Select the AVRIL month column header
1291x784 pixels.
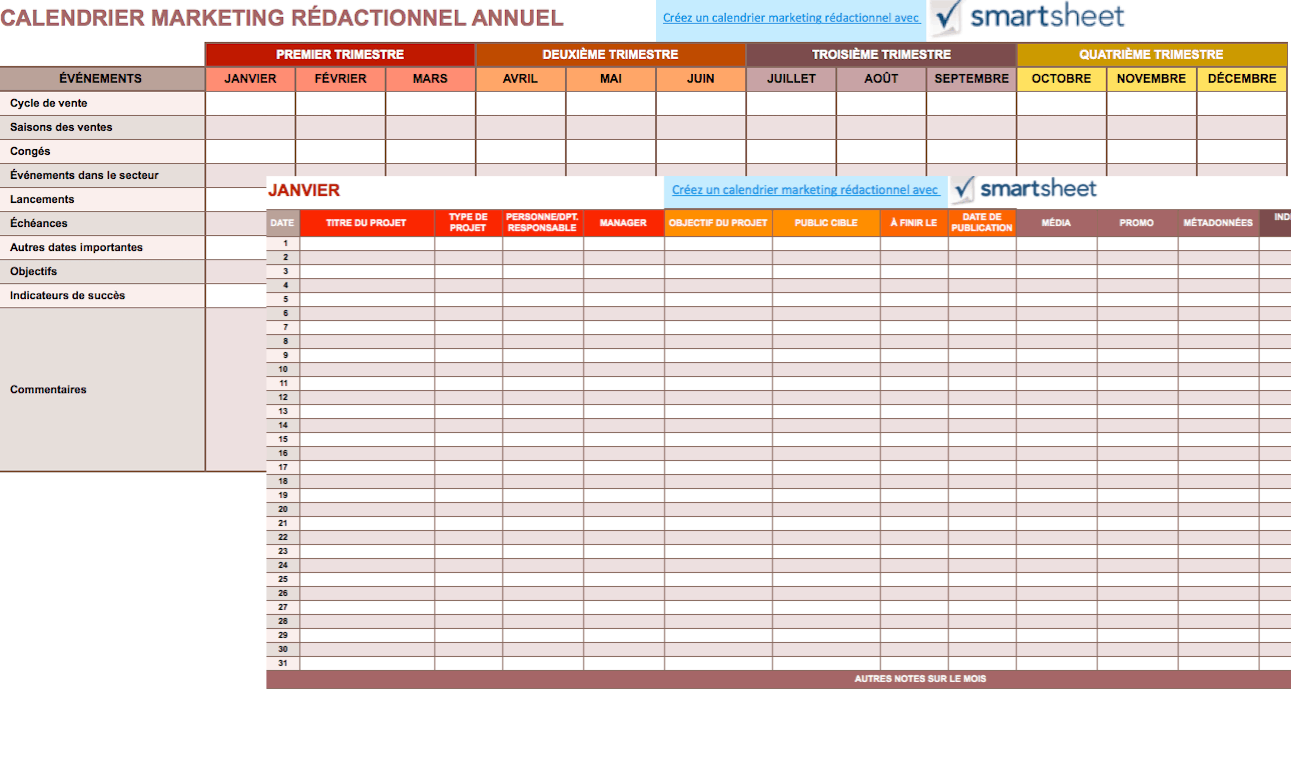(520, 79)
